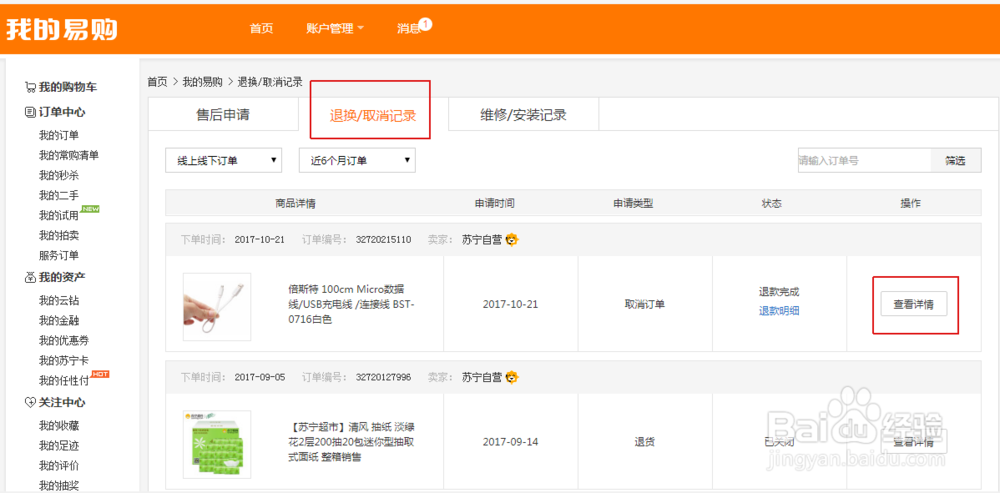Image resolution: width=1000 pixels, height=493 pixels.
Task: Open the 近6个月订单 dropdown
Action: pyautogui.click(x=357, y=161)
